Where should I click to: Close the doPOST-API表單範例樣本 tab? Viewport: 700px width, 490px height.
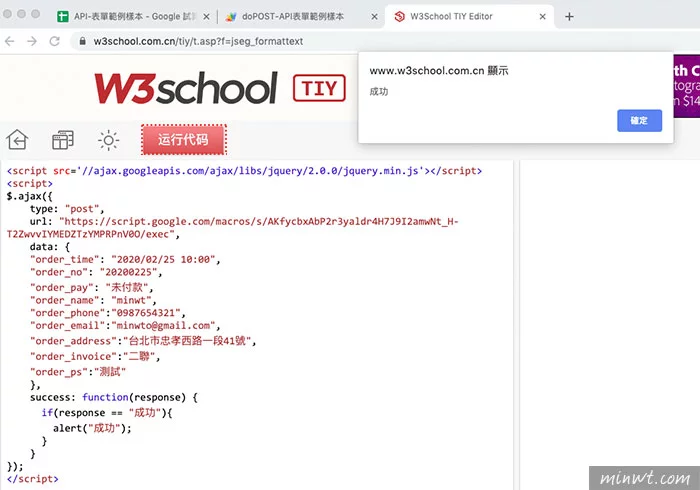(x=375, y=17)
